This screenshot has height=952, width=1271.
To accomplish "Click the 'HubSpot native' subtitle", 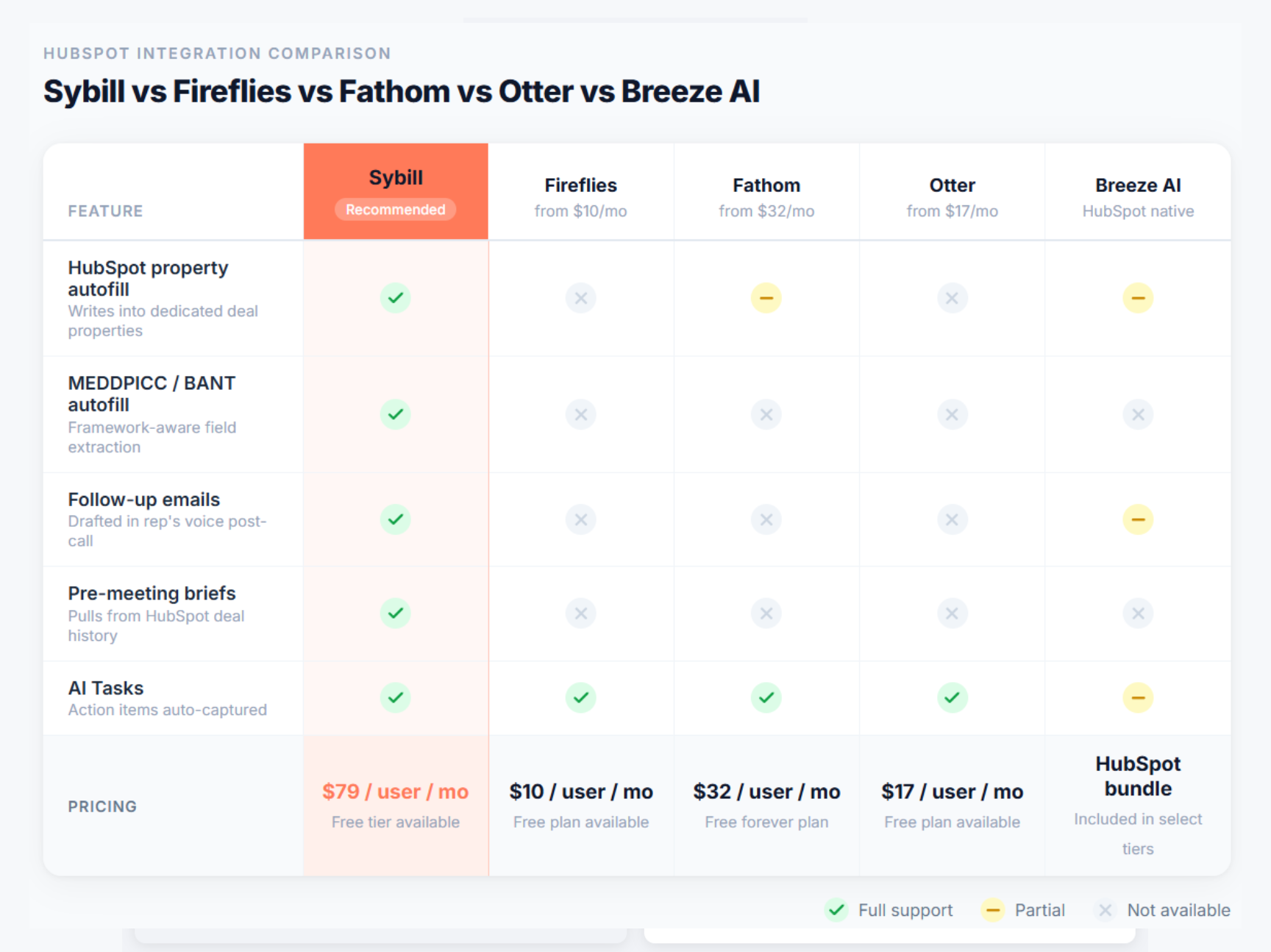I will point(1138,211).
